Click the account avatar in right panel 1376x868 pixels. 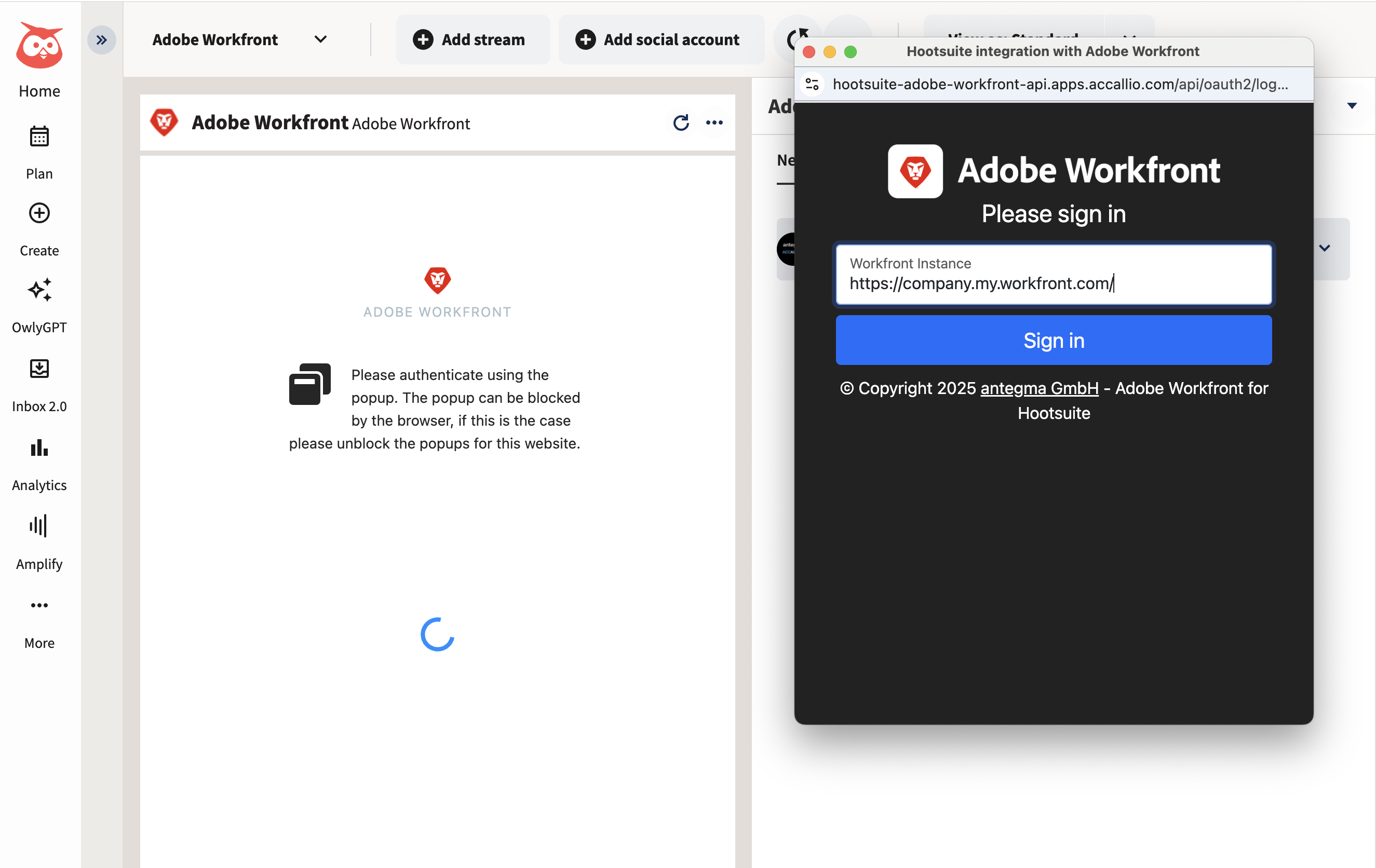[786, 249]
